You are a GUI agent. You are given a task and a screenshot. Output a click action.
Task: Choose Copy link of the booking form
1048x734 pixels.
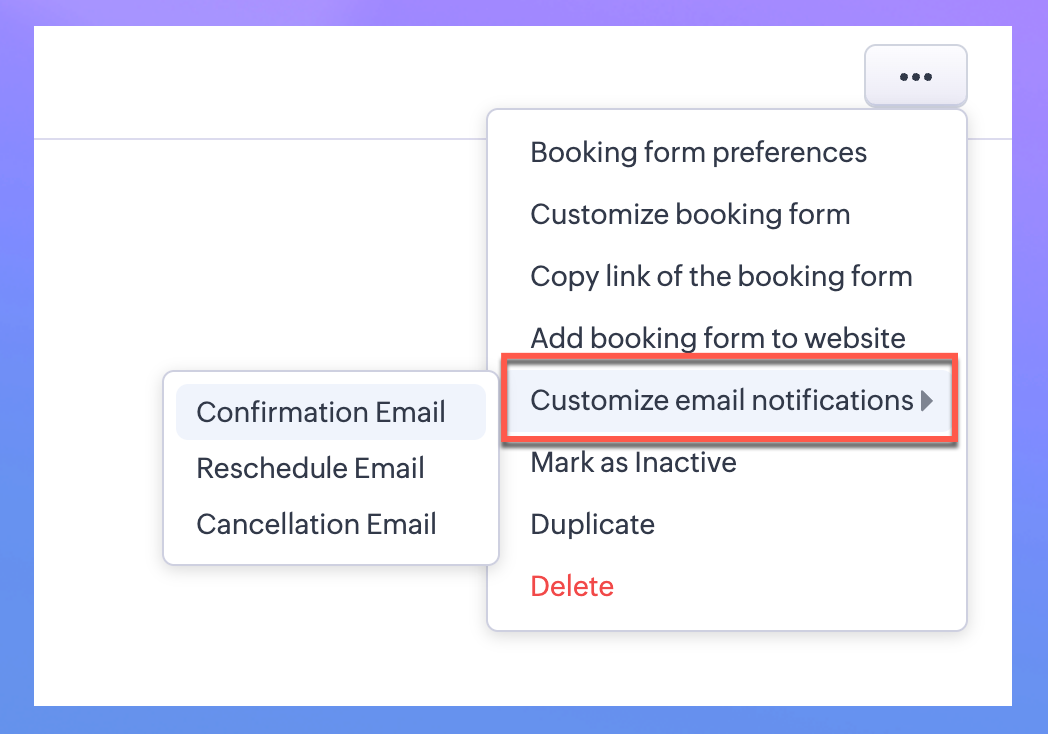coord(721,277)
